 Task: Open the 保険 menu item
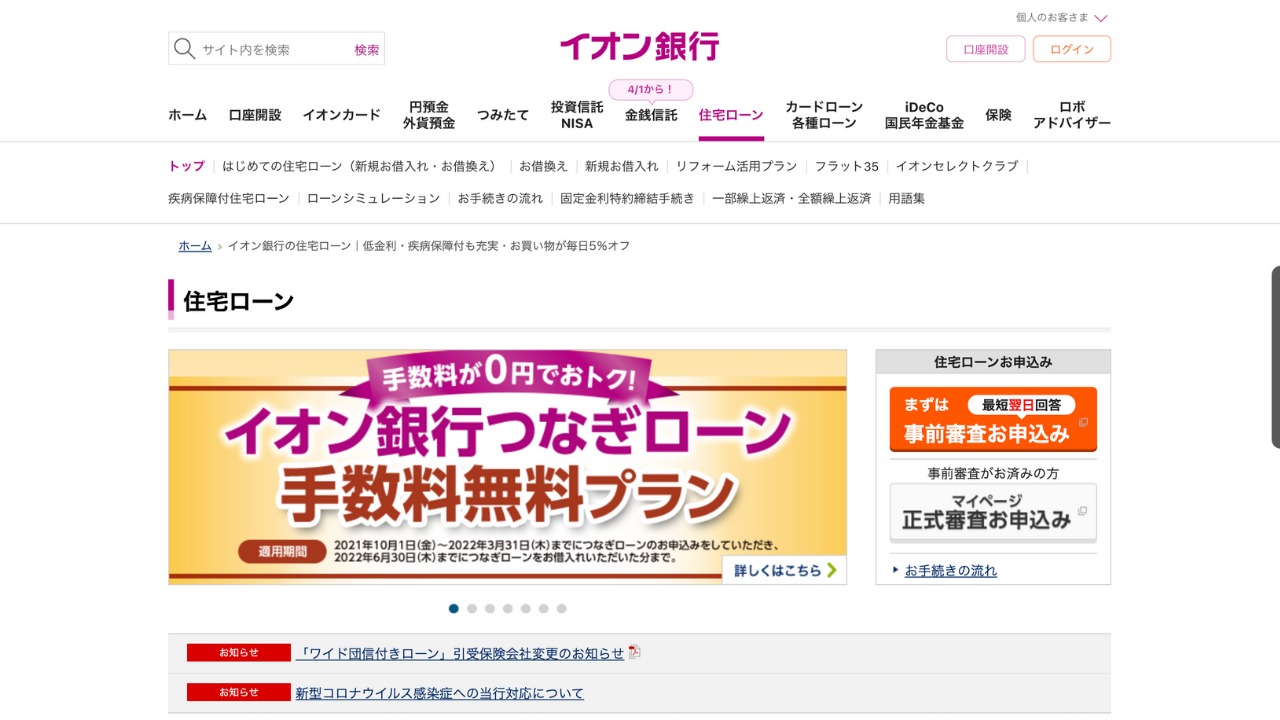[998, 115]
